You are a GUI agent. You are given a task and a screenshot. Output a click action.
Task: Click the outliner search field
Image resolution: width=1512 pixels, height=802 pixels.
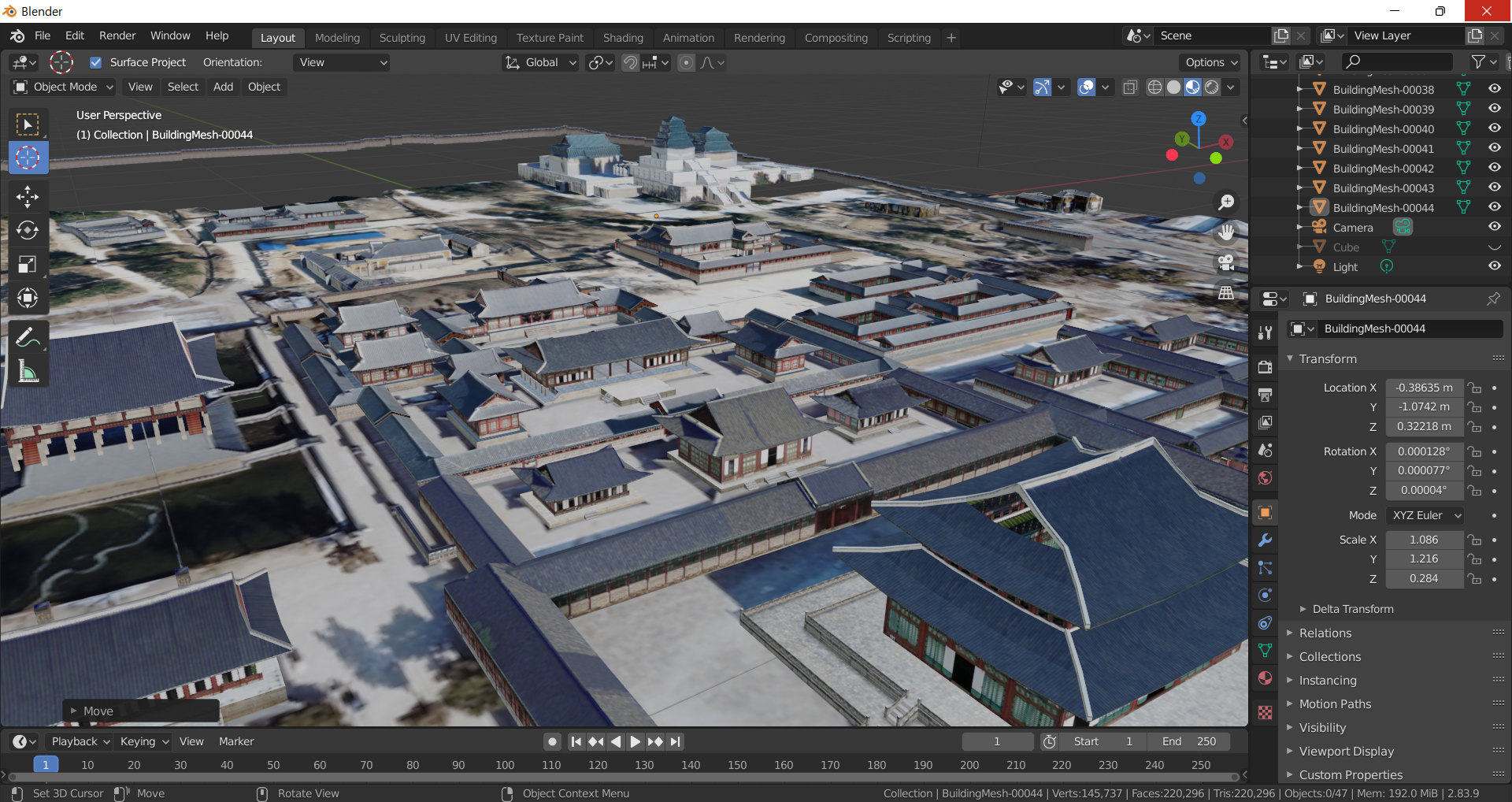[x=1396, y=61]
